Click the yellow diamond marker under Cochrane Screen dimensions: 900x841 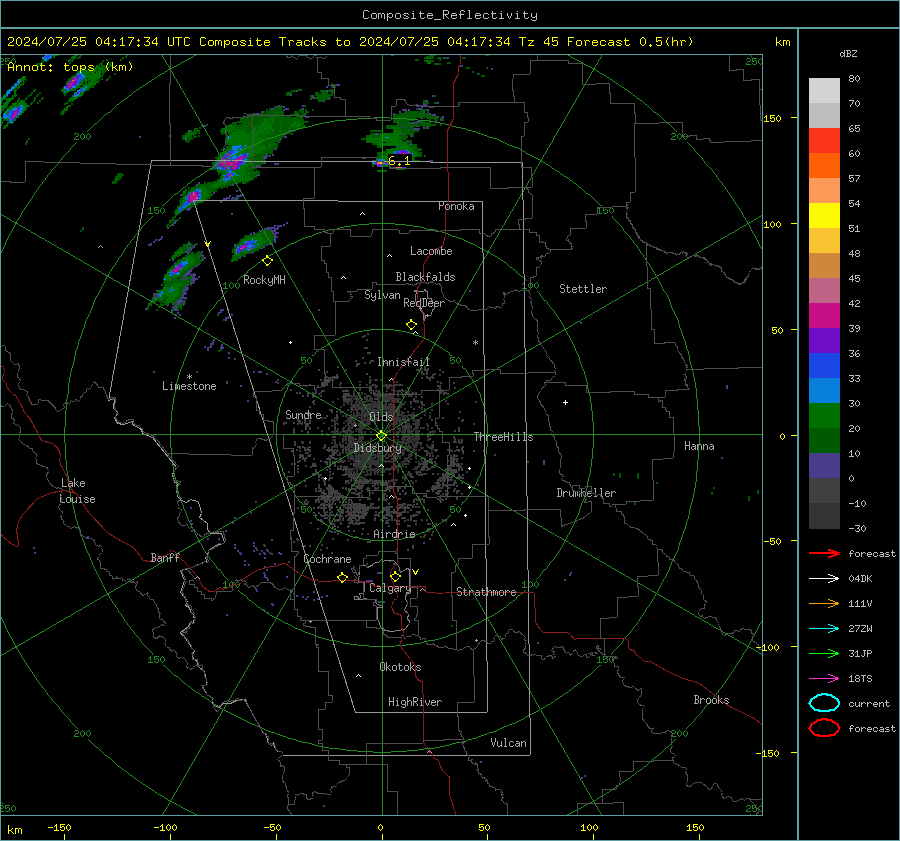(342, 577)
